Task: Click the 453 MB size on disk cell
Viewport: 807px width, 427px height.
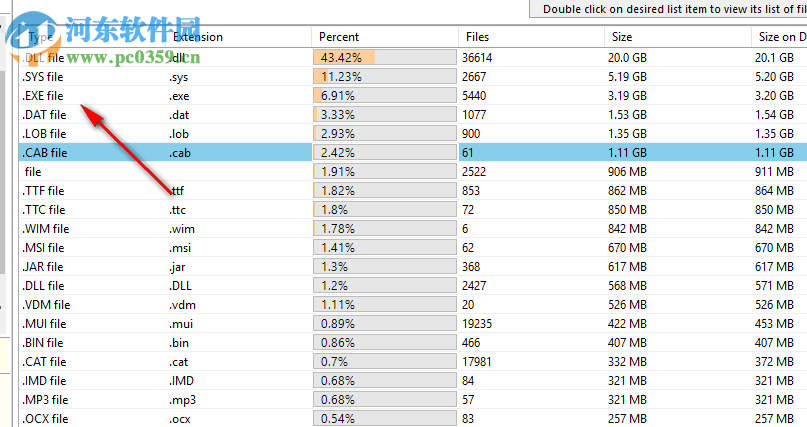Action: (x=775, y=324)
